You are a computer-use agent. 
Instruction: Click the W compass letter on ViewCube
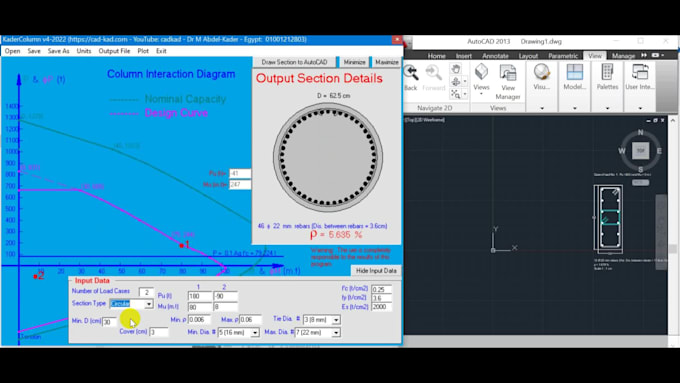(x=622, y=151)
